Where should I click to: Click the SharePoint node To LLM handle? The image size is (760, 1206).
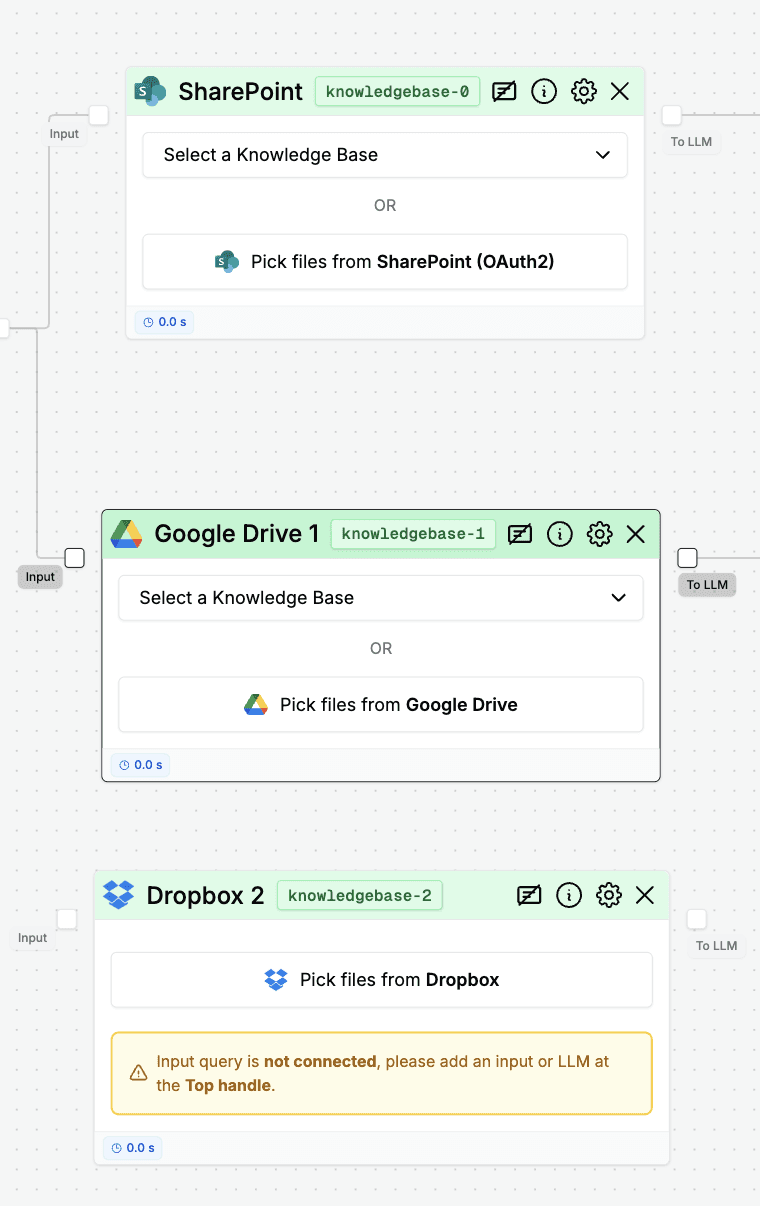[x=672, y=115]
